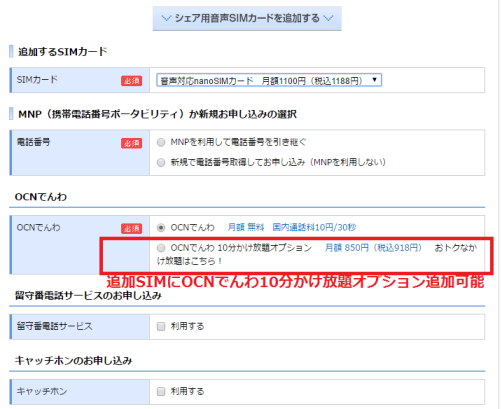Click the キャッチホン row label
Screen dimensions: 502x409
pos(42,391)
